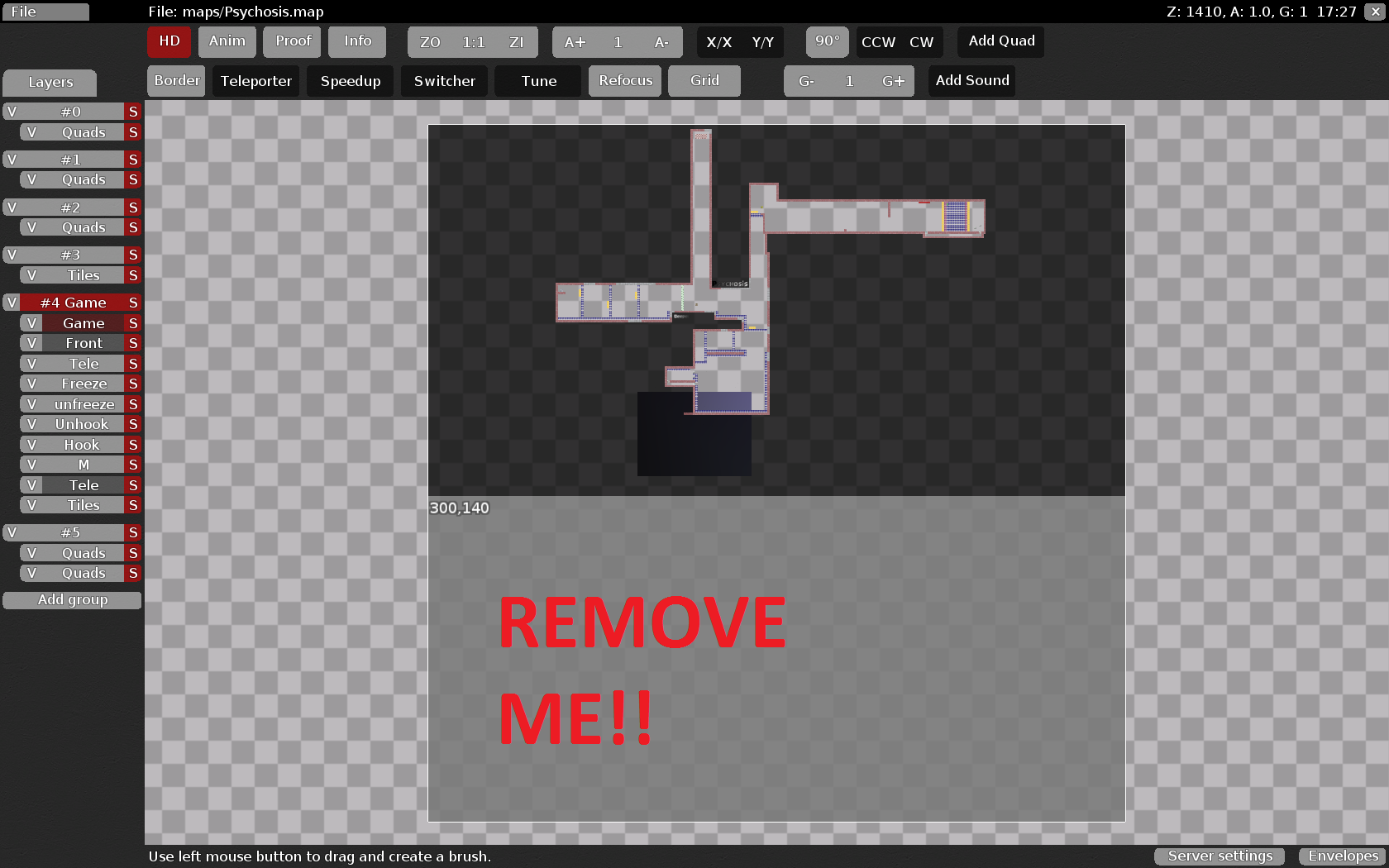Reset zoom with the 1:1 button
The width and height of the screenshot is (1389, 868).
[473, 42]
